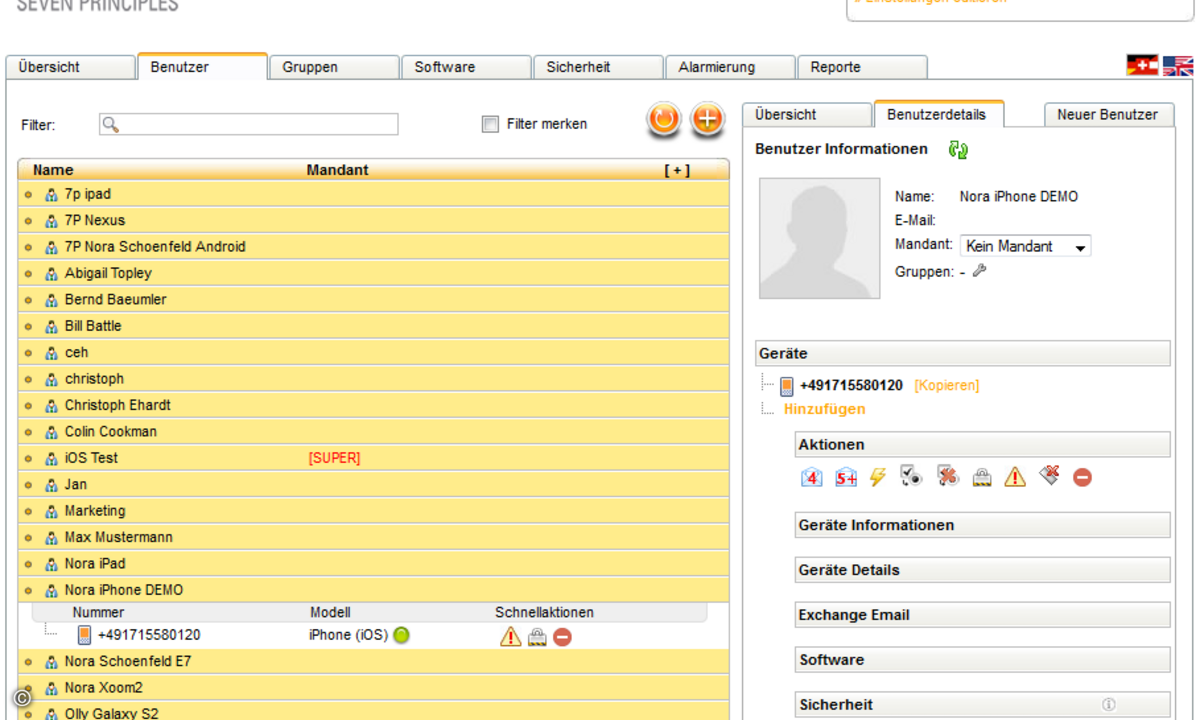Click the eraser with red X icon
Image resolution: width=1200 pixels, height=720 pixels.
(1049, 475)
